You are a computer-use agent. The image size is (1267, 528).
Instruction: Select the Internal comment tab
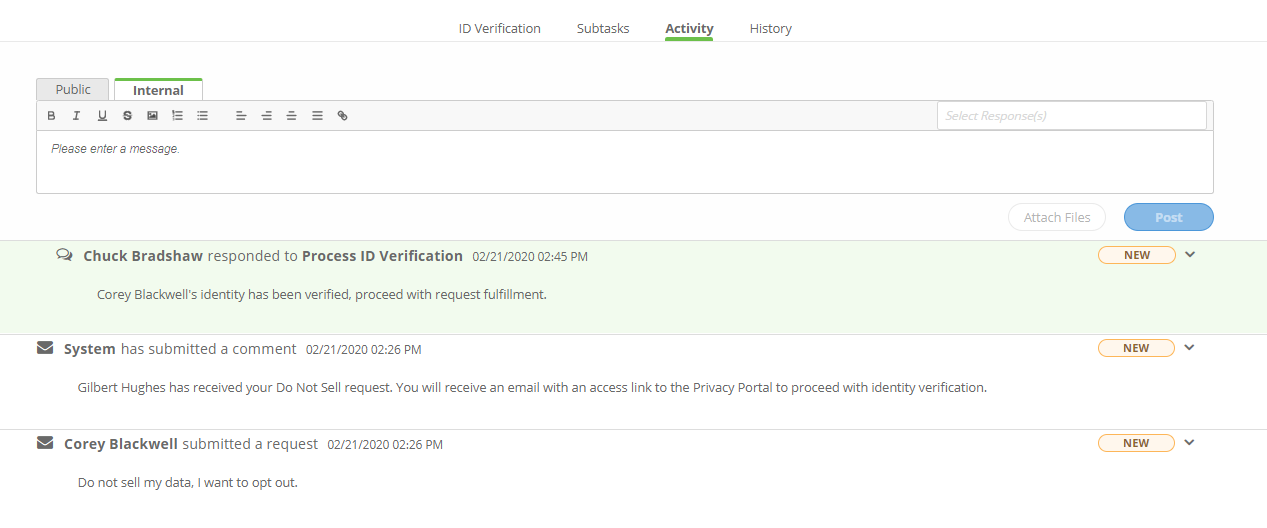coord(158,90)
